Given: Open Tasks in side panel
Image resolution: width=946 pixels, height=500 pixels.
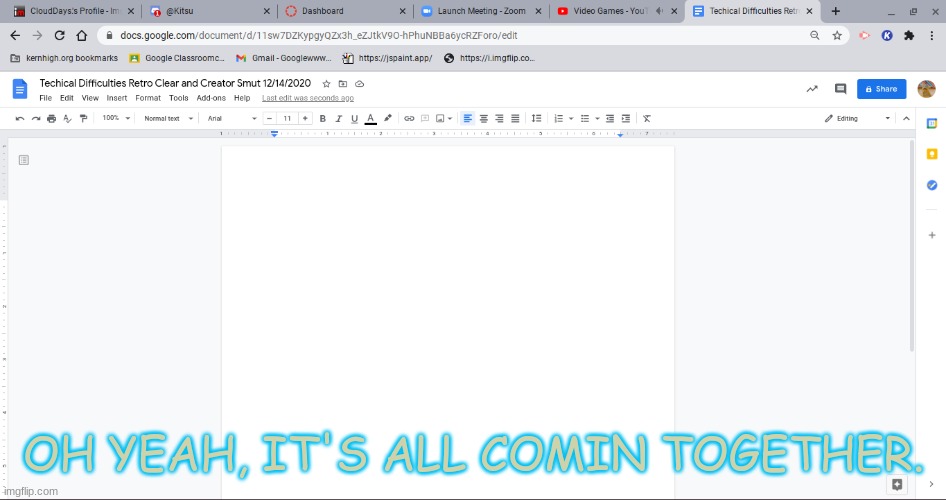Looking at the screenshot, I should (932, 185).
